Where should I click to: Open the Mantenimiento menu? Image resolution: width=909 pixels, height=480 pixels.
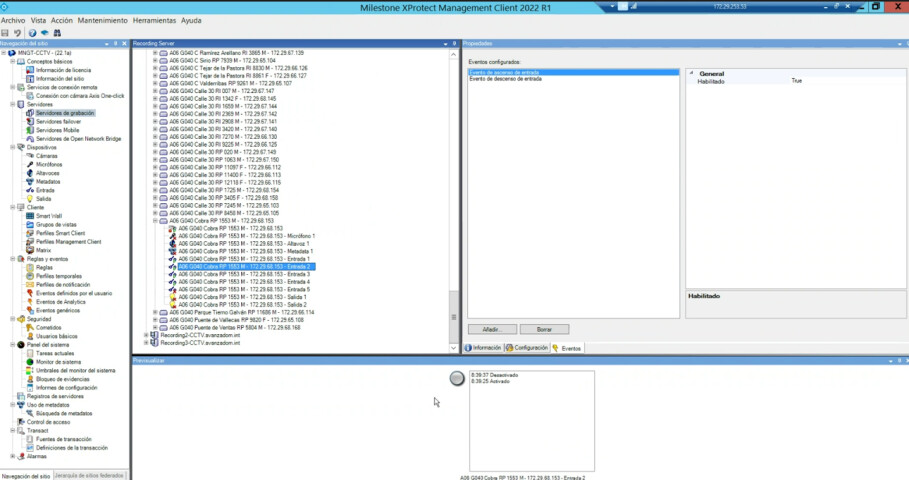102,20
